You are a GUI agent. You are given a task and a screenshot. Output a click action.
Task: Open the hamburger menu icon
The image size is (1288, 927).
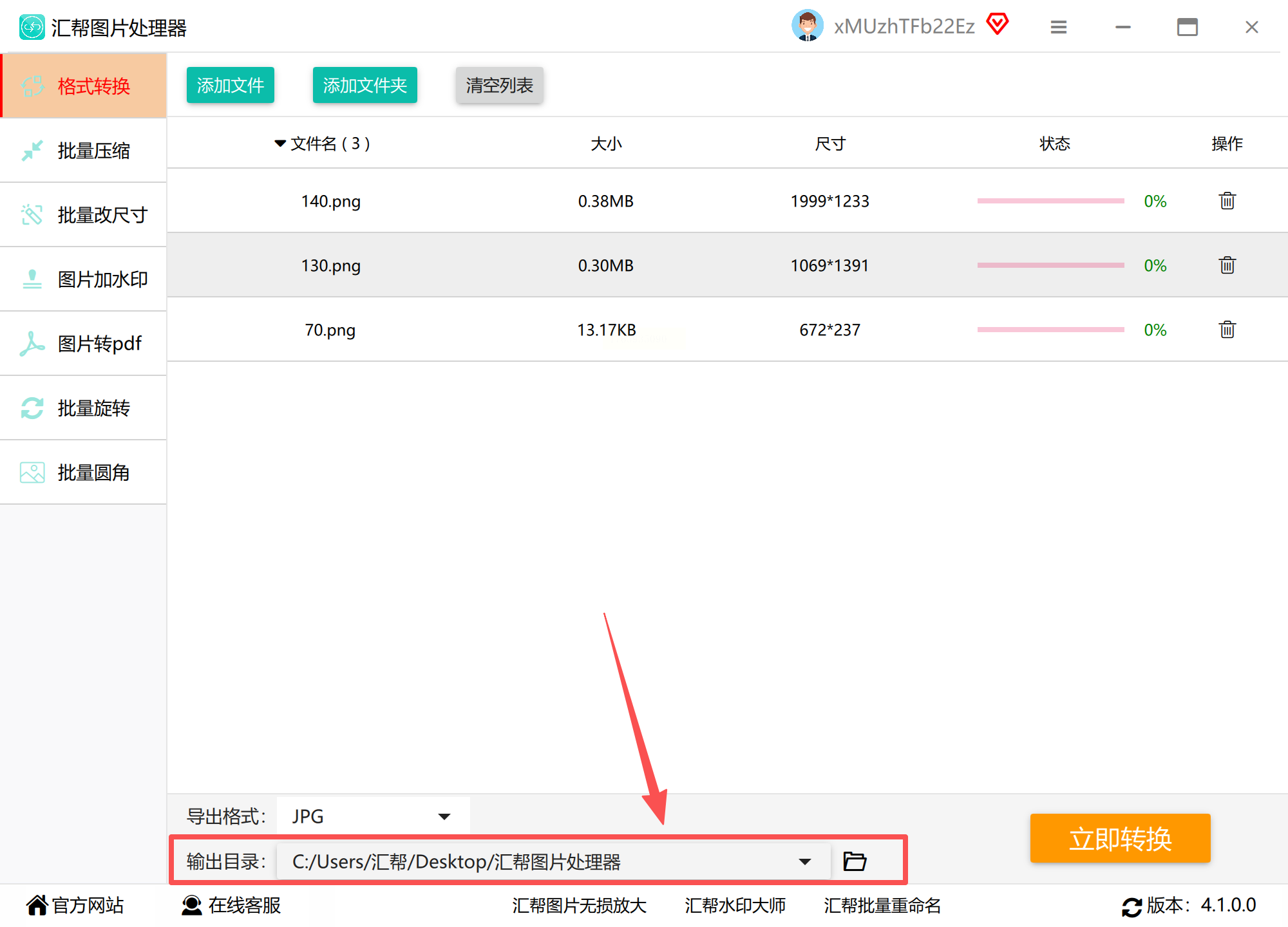1058,27
